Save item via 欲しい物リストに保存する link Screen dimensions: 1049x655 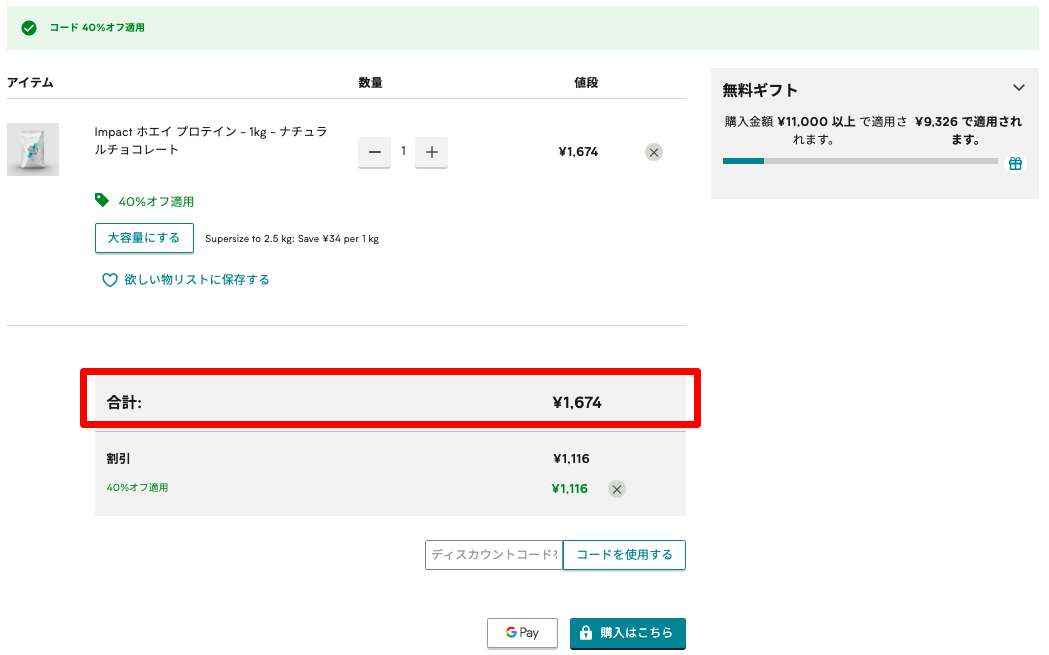pos(197,280)
